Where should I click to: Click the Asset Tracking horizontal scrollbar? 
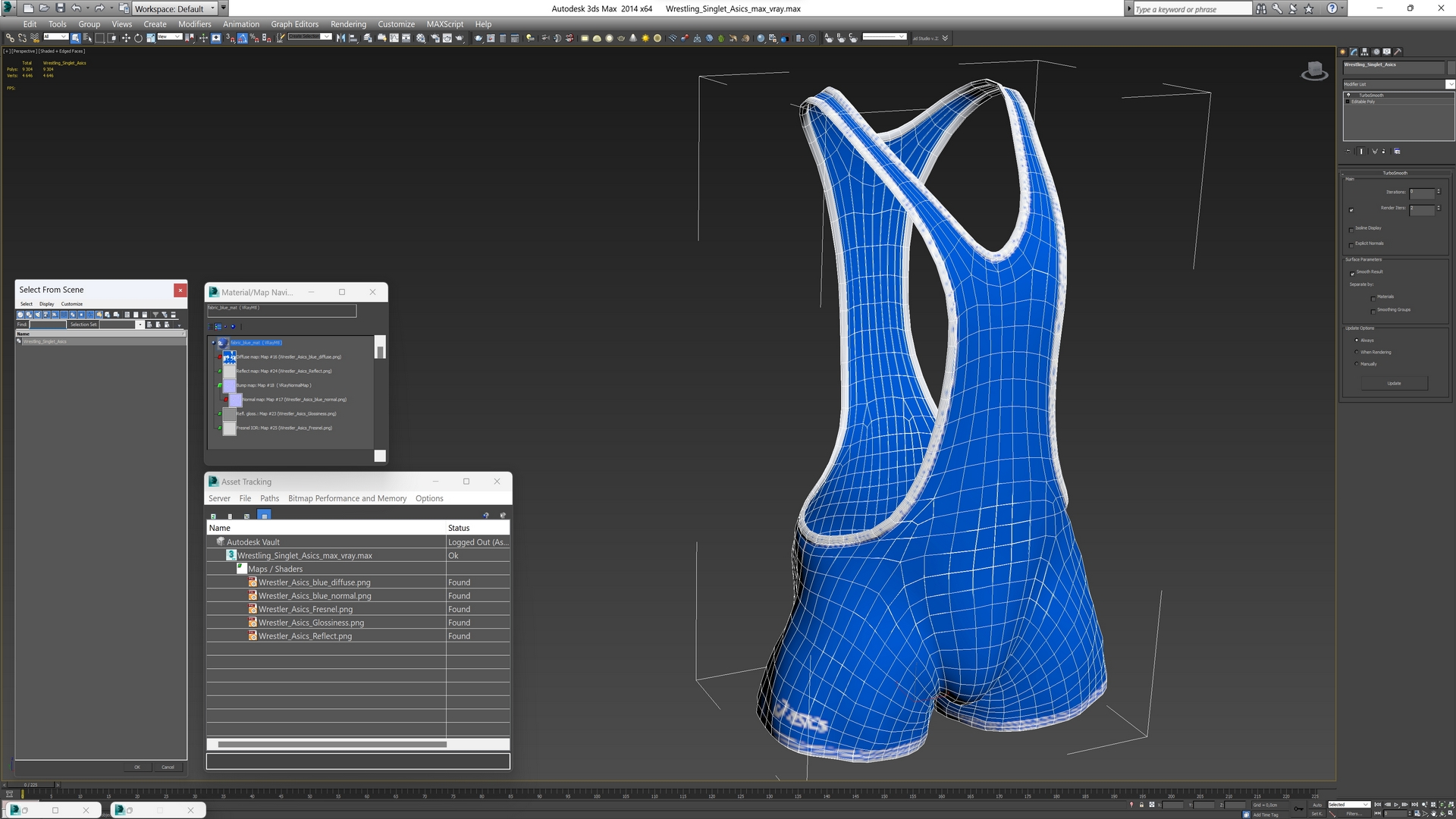click(332, 745)
